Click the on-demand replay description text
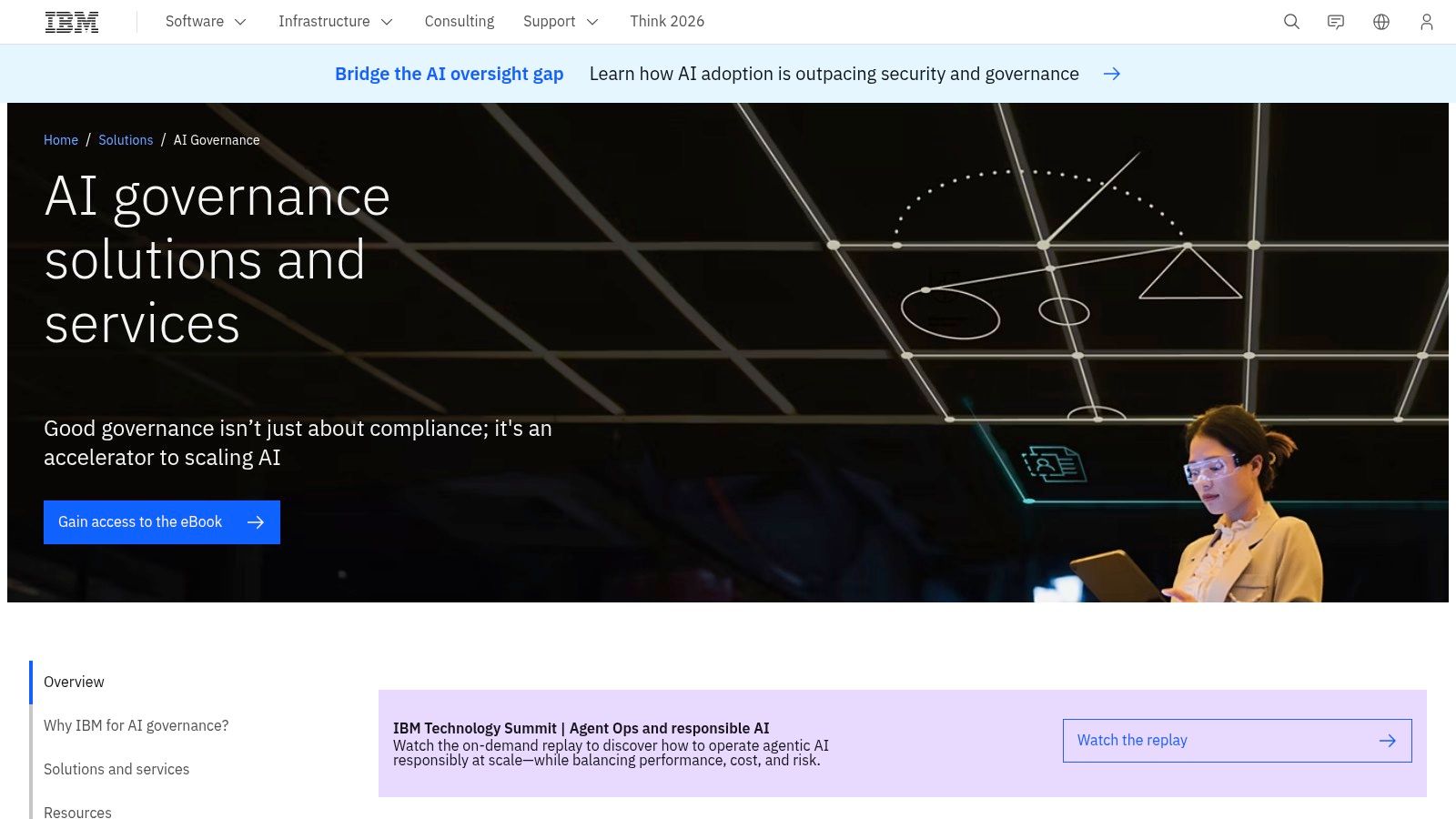 [x=611, y=753]
